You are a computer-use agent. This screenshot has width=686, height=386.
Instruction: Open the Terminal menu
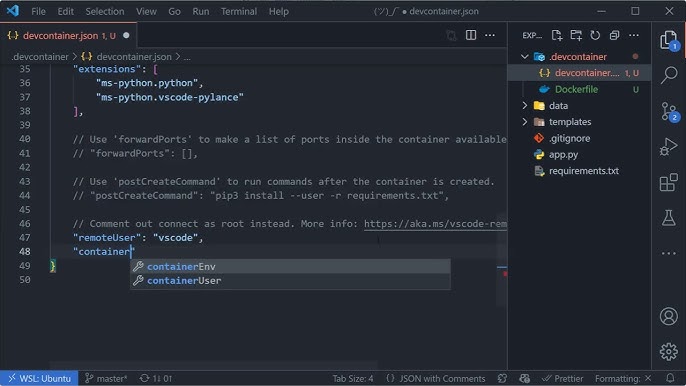(x=238, y=11)
